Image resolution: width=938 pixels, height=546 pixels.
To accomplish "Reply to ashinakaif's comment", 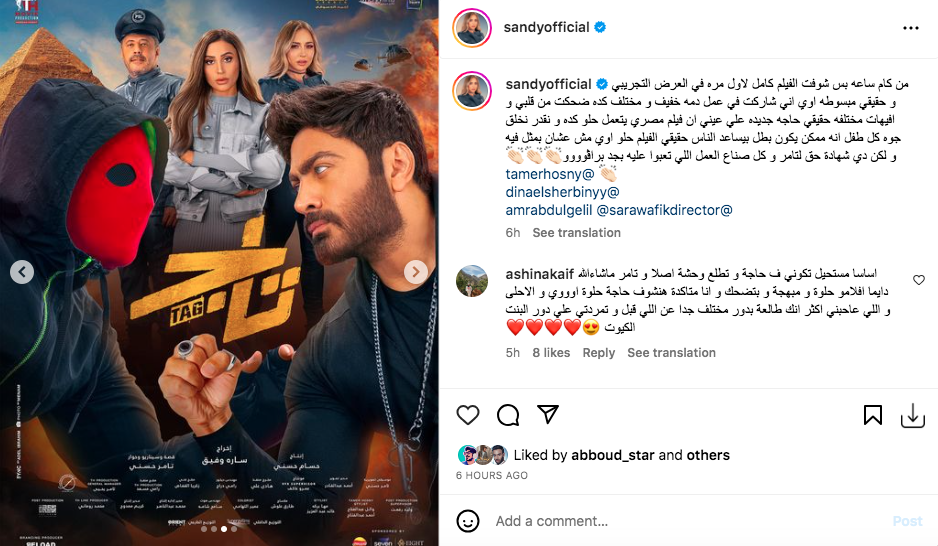I will coord(599,353).
